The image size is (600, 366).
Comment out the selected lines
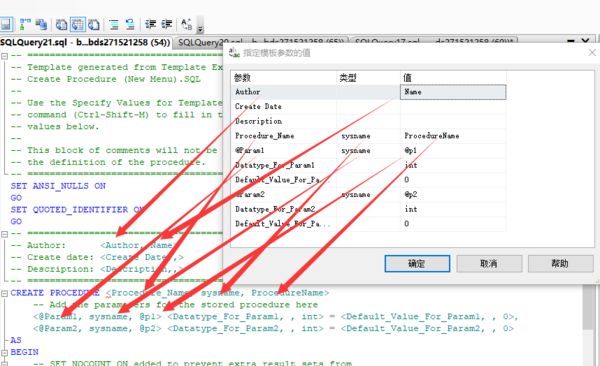(x=114, y=25)
